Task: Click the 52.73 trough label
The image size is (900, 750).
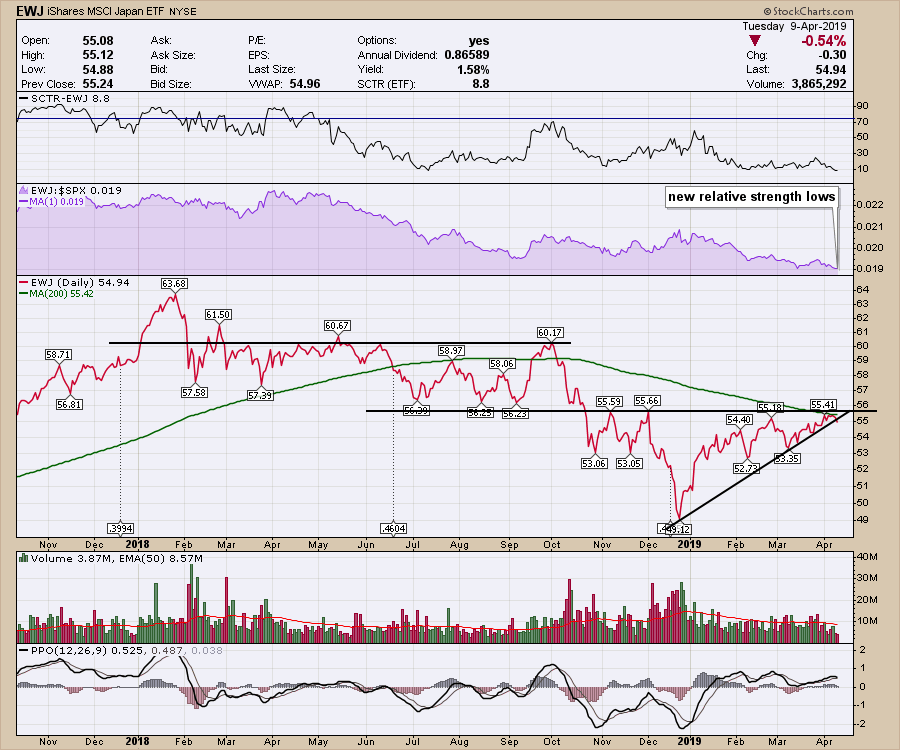Action: (746, 468)
